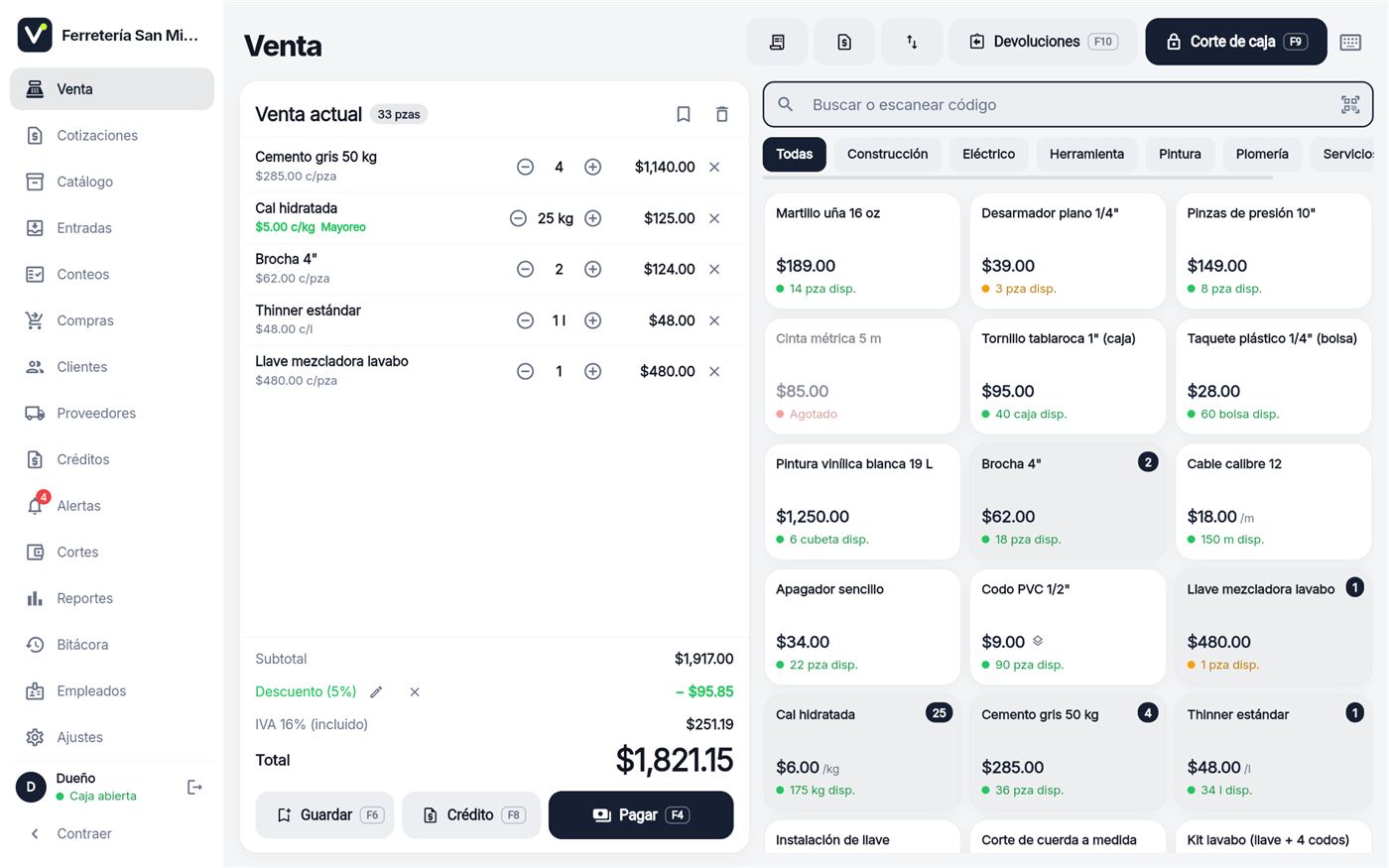
Task: Decrease Cemento gris 50 kg quantity
Action: point(526,167)
